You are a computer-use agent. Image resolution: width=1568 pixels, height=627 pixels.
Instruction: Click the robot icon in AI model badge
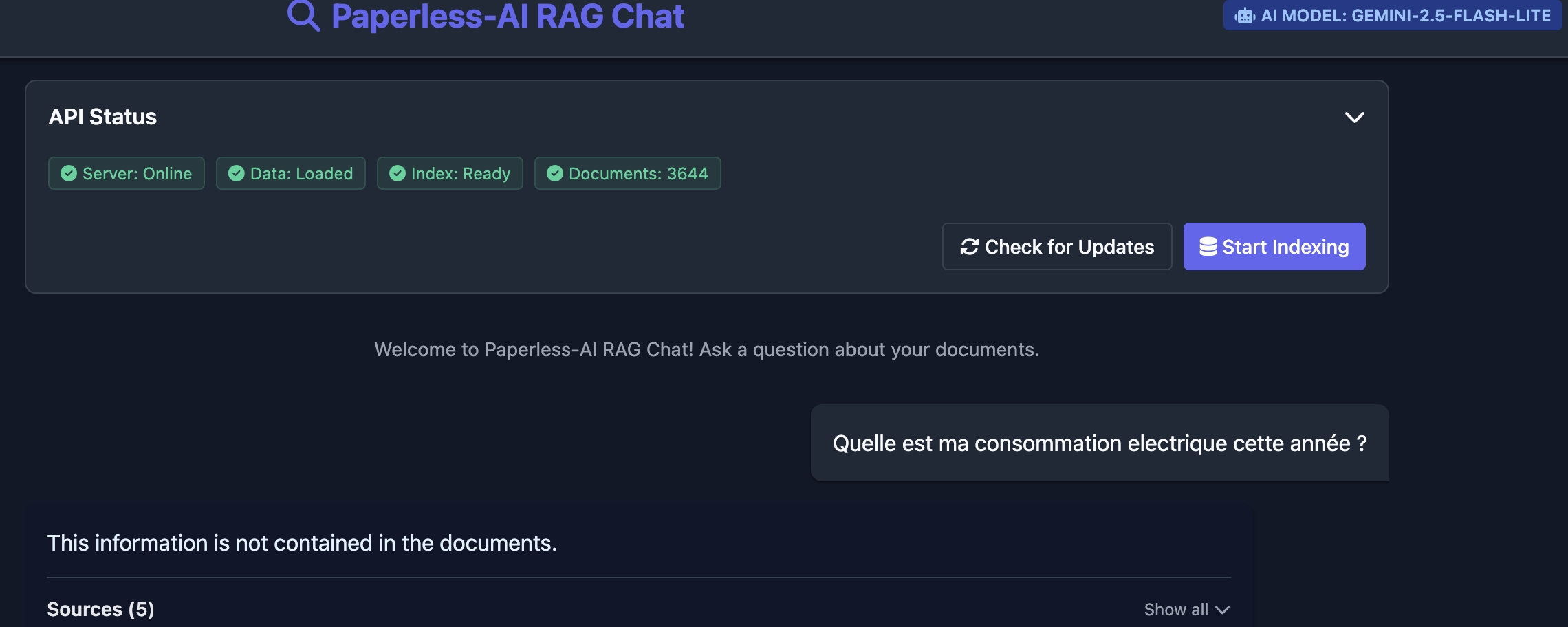point(1245,16)
